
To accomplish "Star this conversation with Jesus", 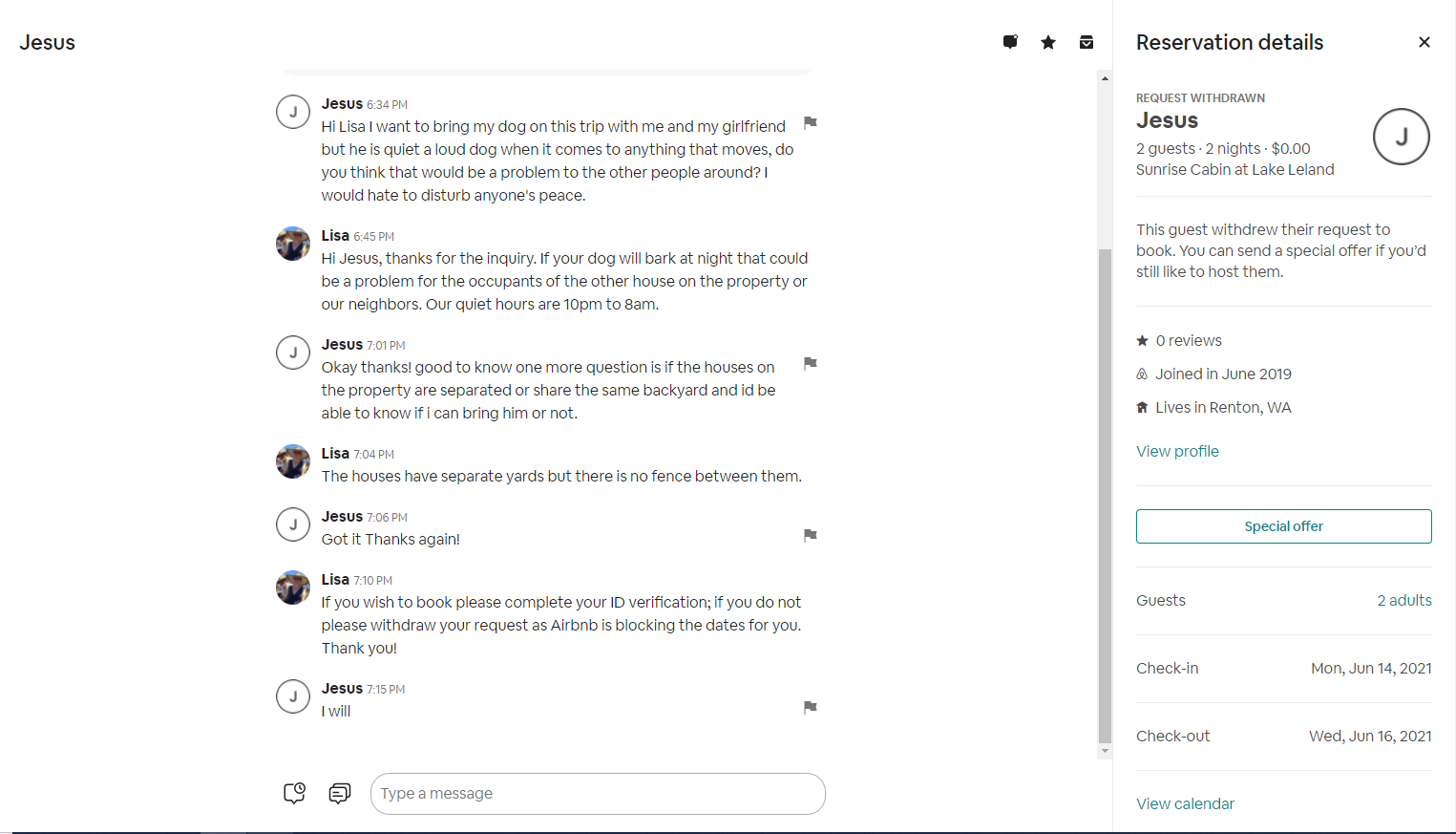I will click(x=1048, y=42).
